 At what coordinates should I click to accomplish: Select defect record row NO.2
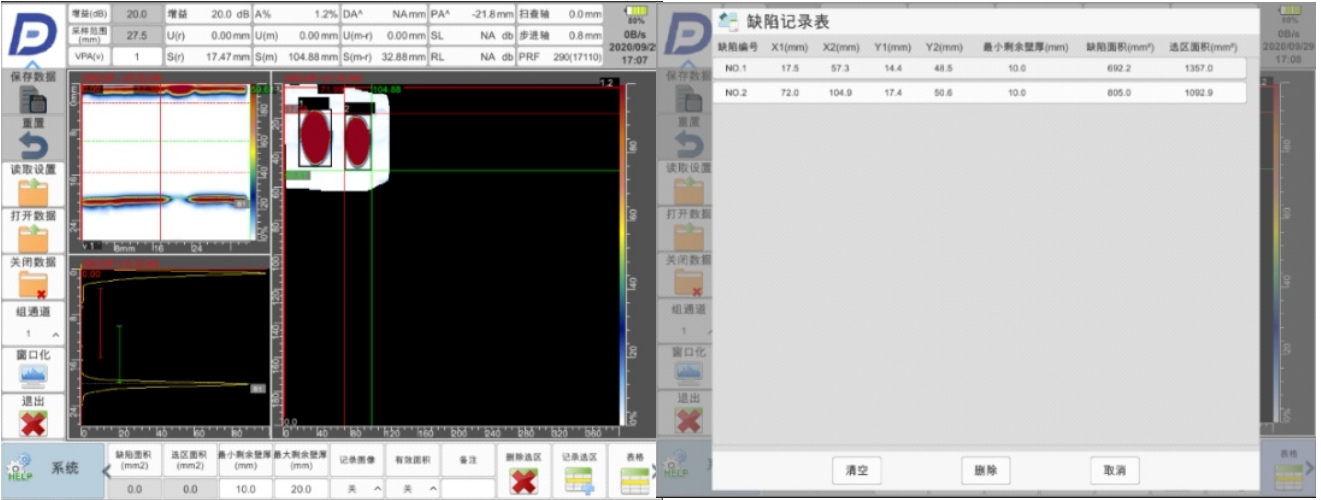click(980, 93)
